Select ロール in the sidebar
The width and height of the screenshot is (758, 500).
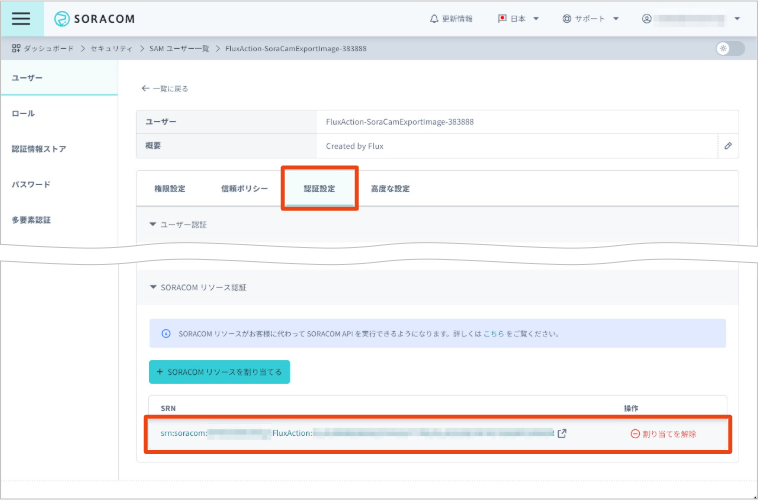click(59, 113)
